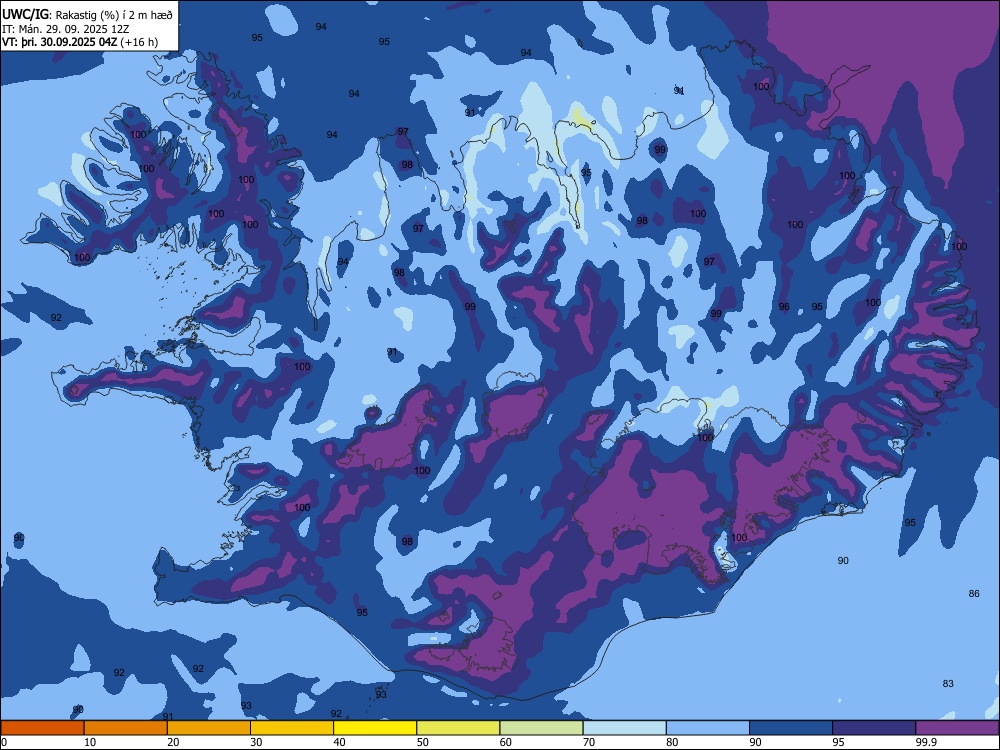1000x750 pixels.
Task: Click the initialization time line "IT: Mán. 29. 09. 2025 12Z"
Action: click(66, 29)
